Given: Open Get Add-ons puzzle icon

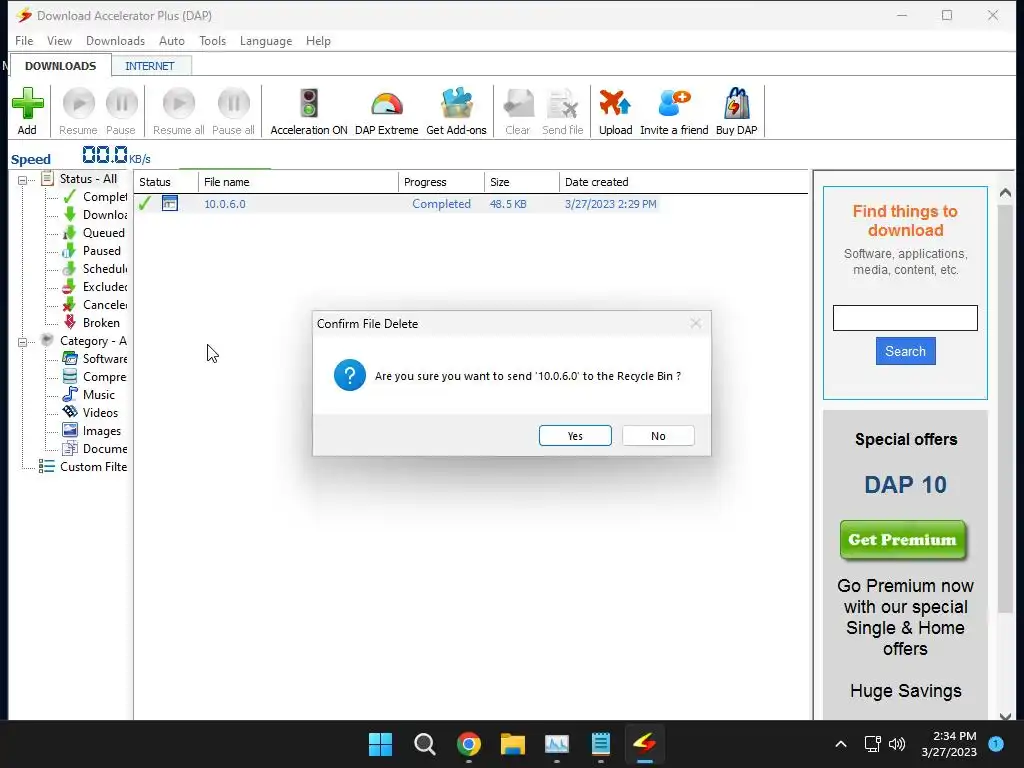Looking at the screenshot, I should click(456, 104).
